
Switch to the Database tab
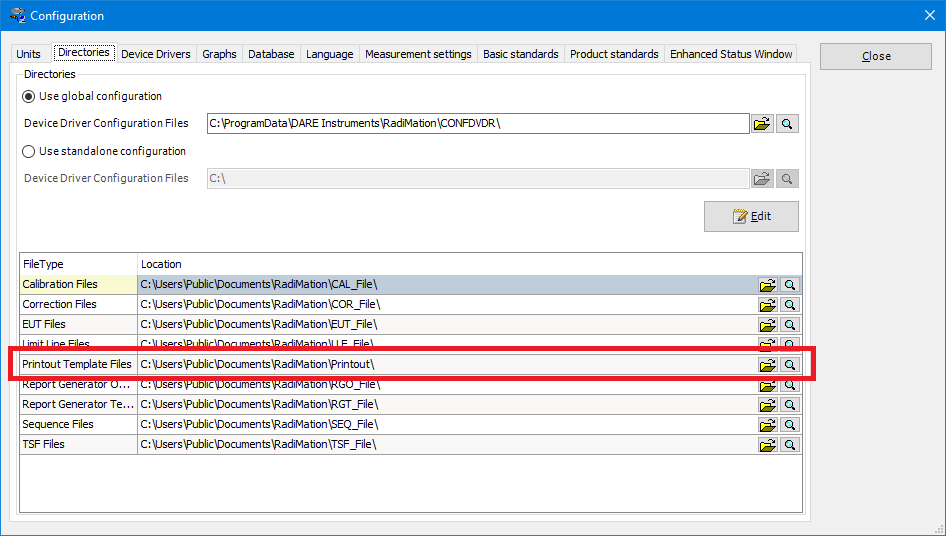[x=271, y=54]
